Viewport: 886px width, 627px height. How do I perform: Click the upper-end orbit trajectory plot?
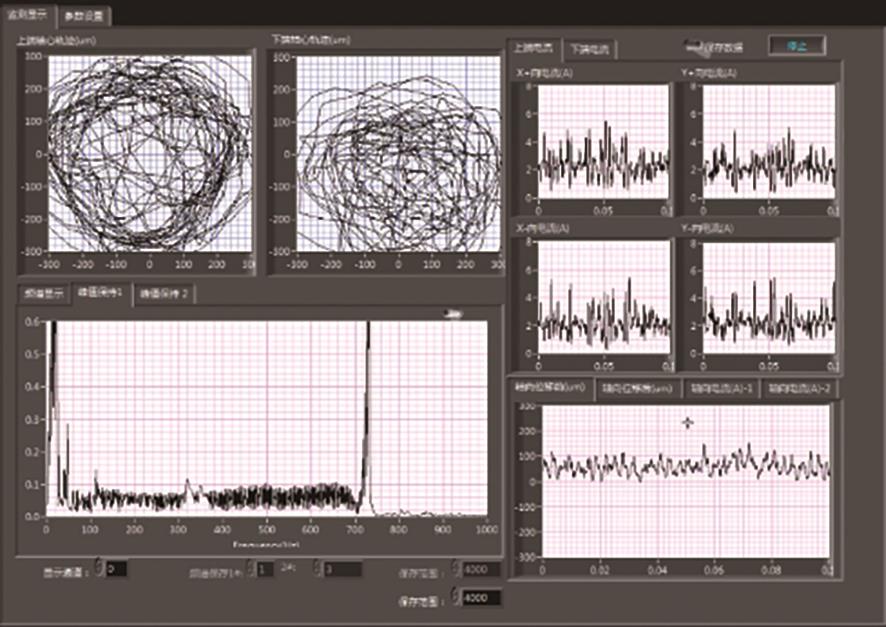(x=148, y=152)
